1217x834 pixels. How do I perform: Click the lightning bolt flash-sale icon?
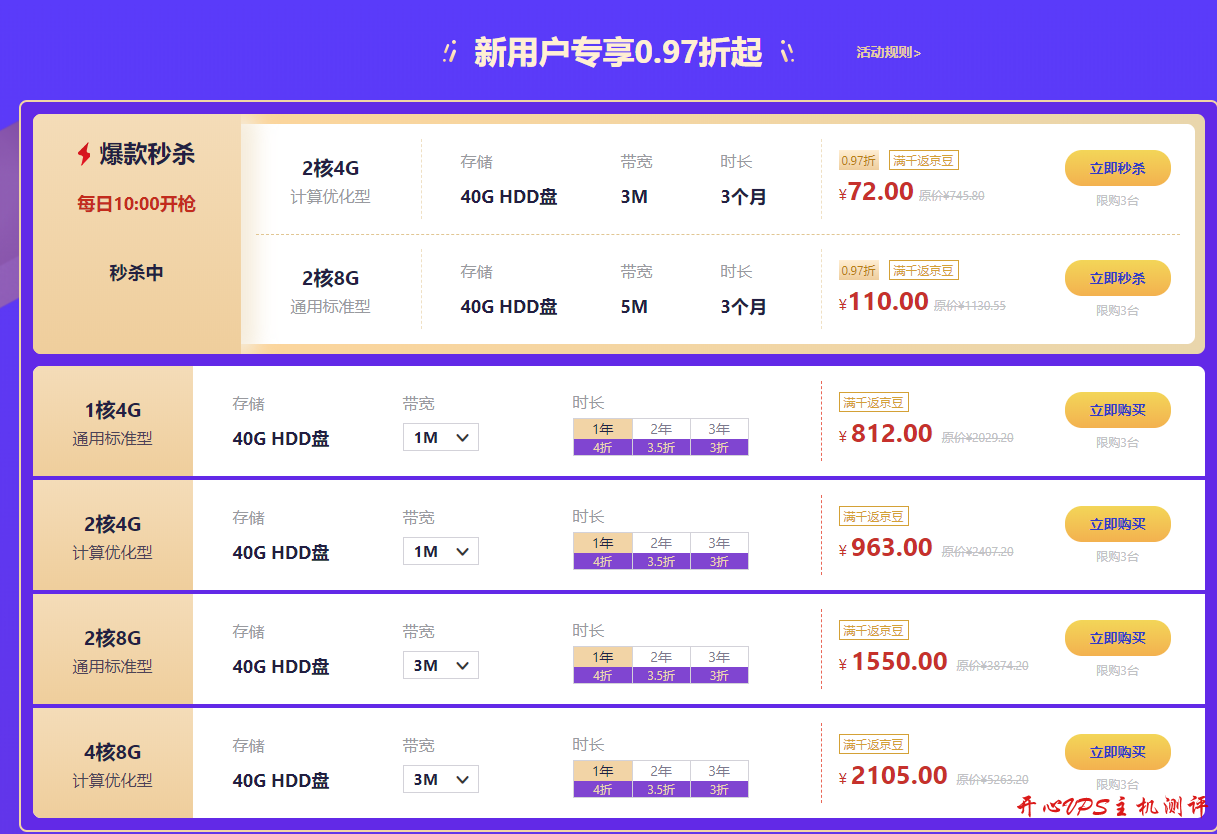[x=84, y=154]
